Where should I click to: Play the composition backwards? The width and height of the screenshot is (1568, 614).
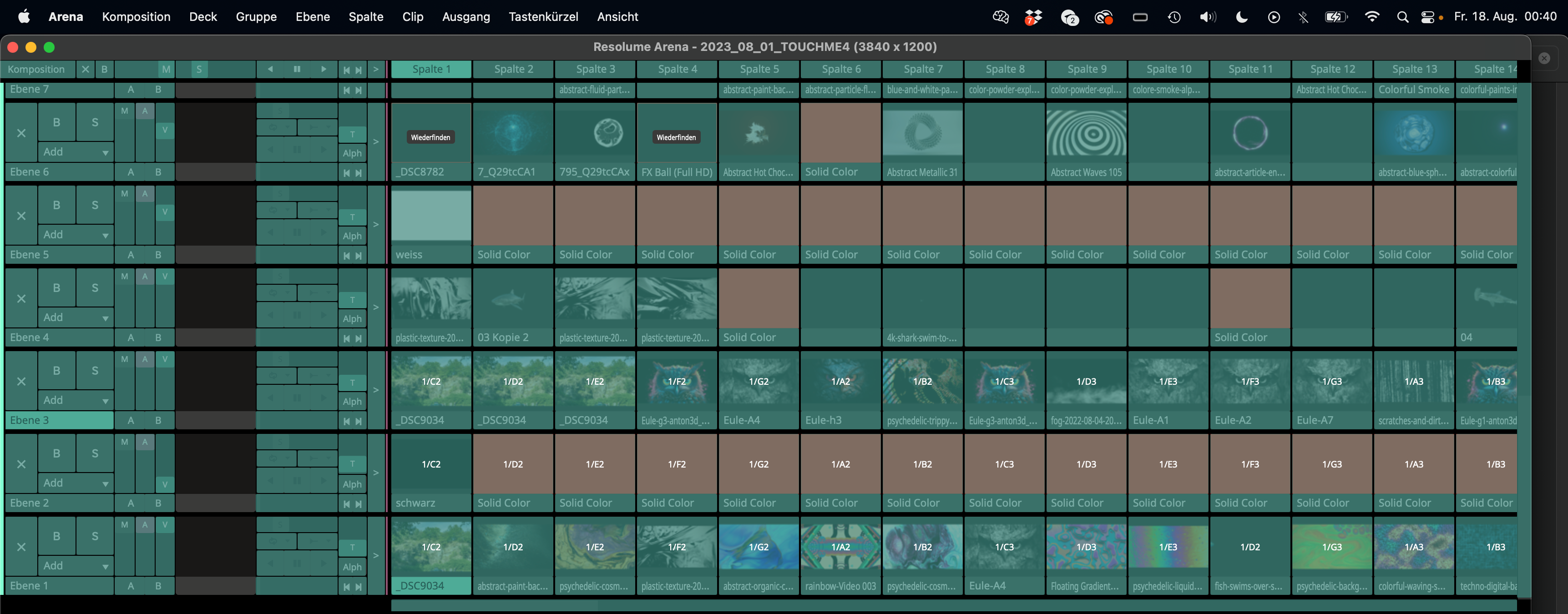(270, 70)
